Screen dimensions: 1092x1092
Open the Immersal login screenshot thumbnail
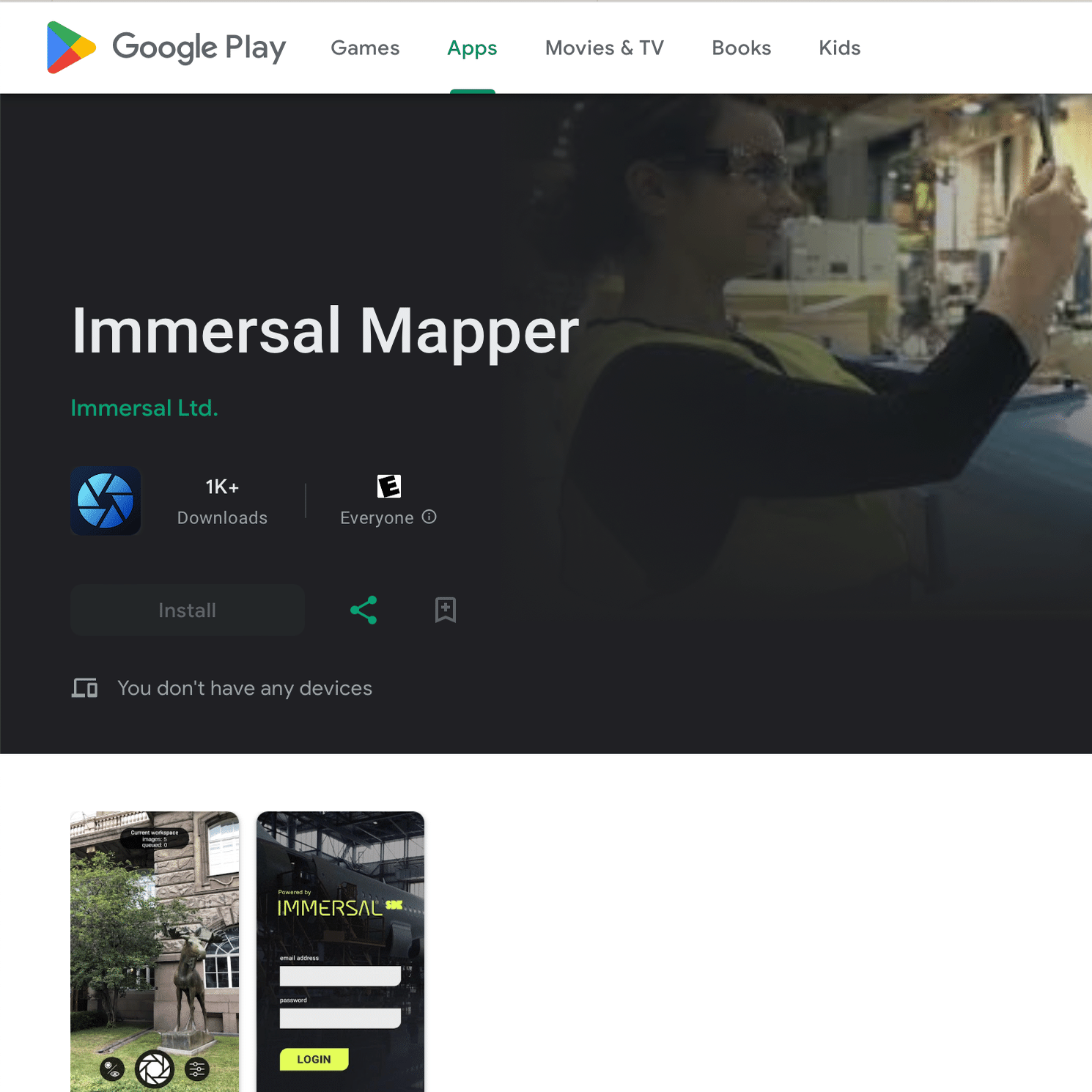pyautogui.click(x=340, y=951)
